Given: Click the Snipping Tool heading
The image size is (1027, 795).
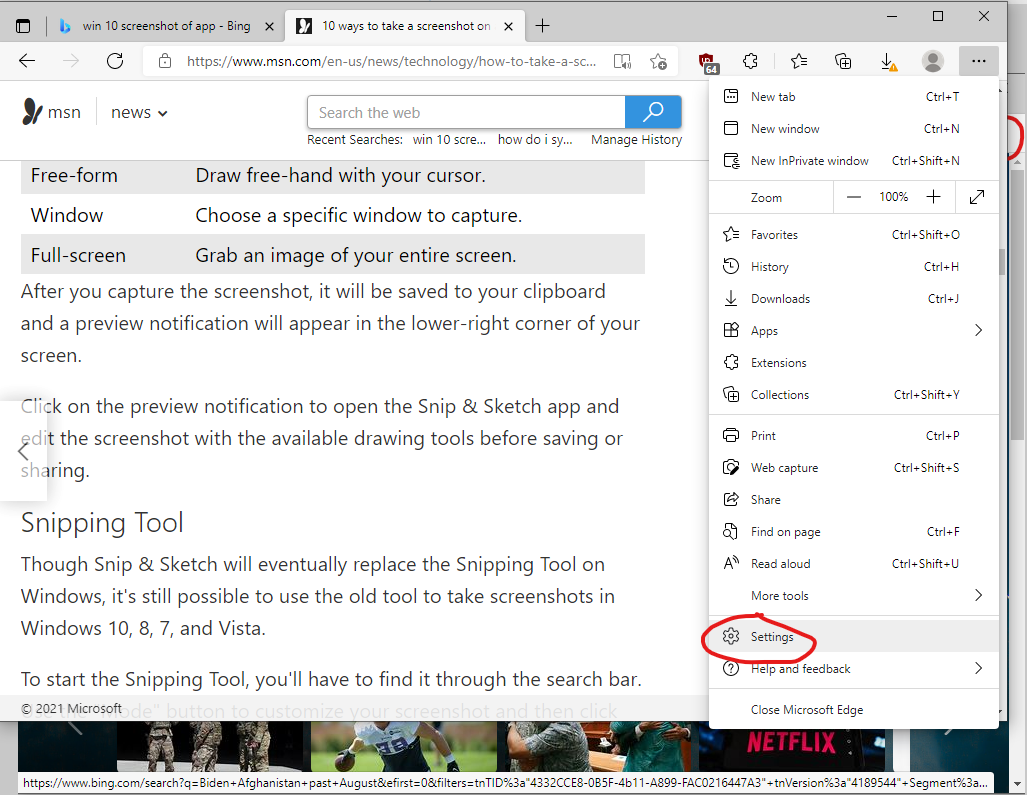Looking at the screenshot, I should pos(102,523).
